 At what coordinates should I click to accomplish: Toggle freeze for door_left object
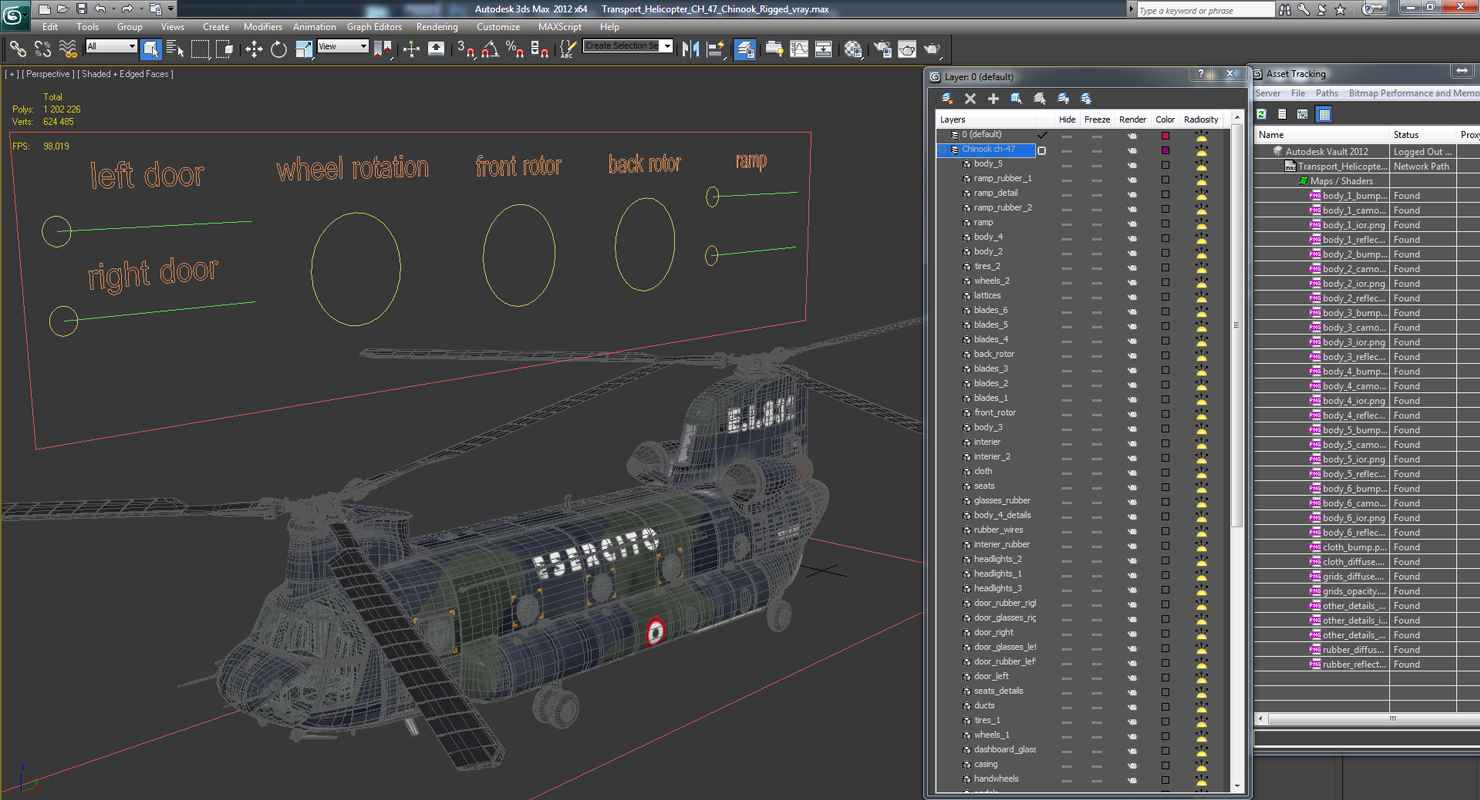click(x=1097, y=677)
